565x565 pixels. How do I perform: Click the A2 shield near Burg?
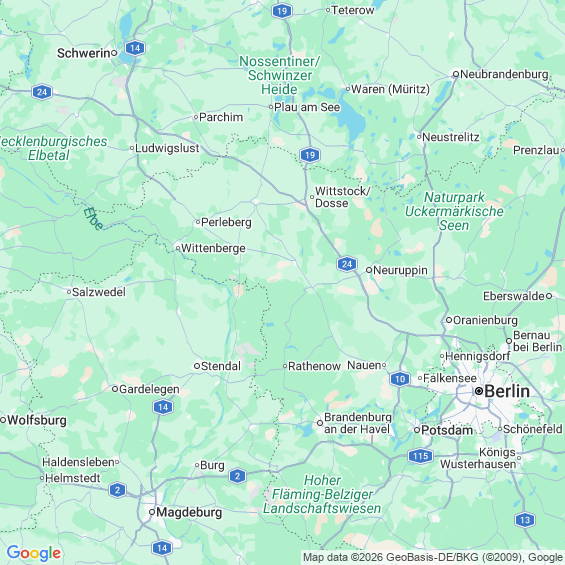click(x=237, y=476)
